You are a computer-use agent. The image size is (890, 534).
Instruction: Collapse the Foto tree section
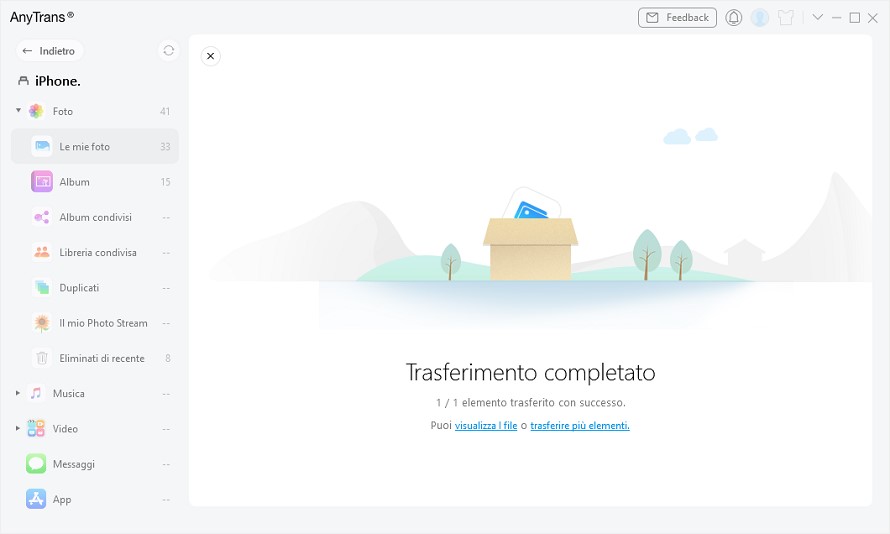coord(18,111)
